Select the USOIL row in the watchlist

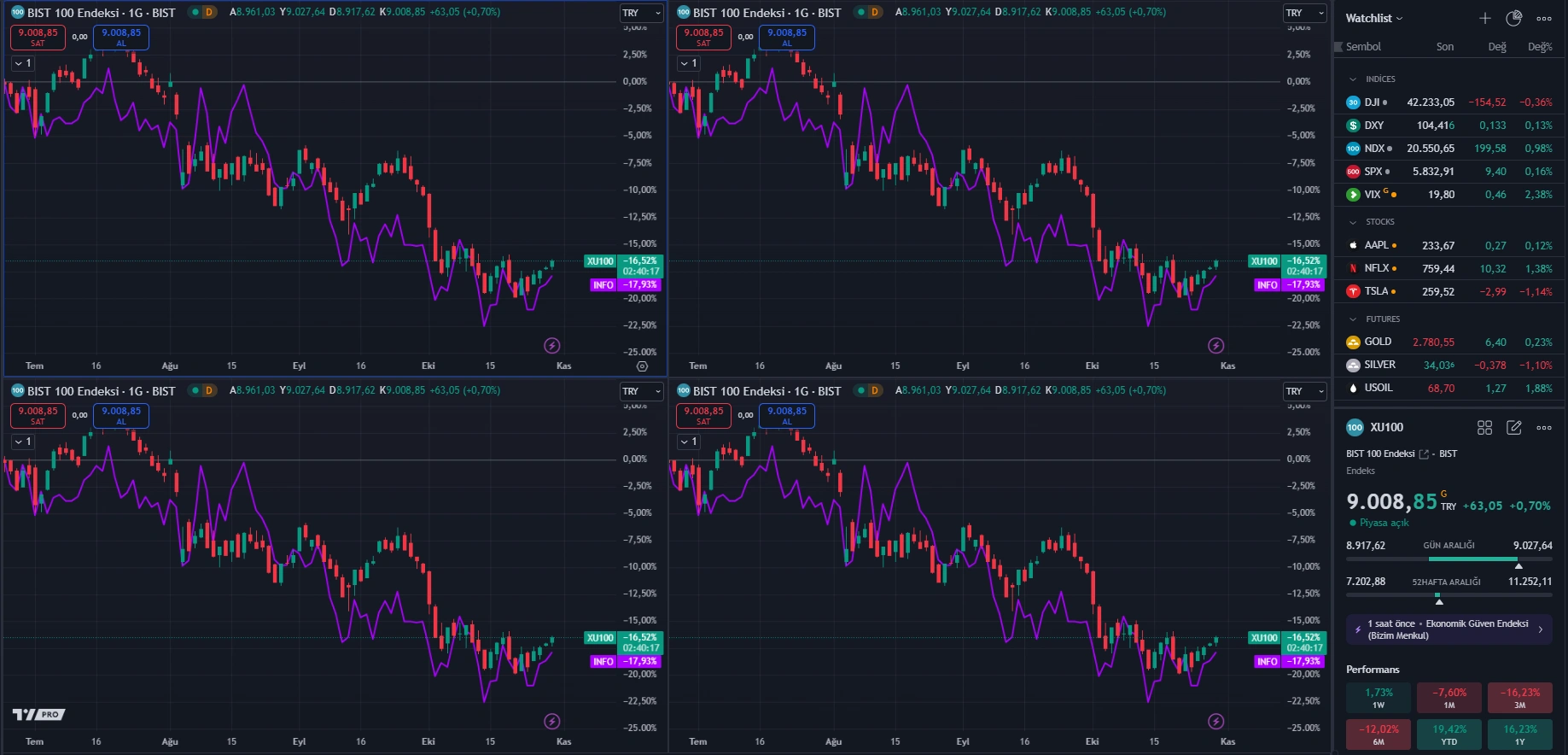(1449, 389)
